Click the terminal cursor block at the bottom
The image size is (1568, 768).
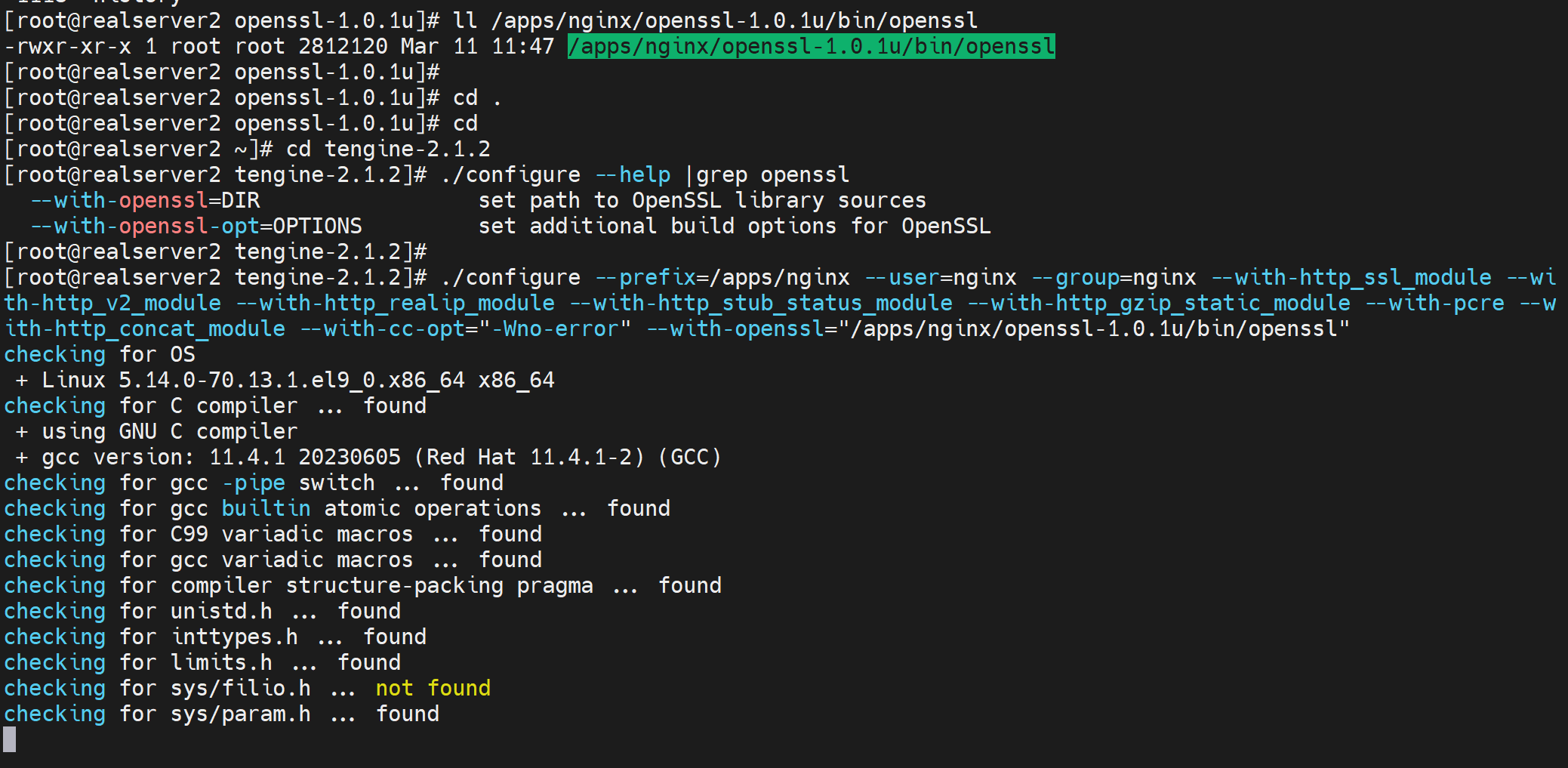click(10, 739)
